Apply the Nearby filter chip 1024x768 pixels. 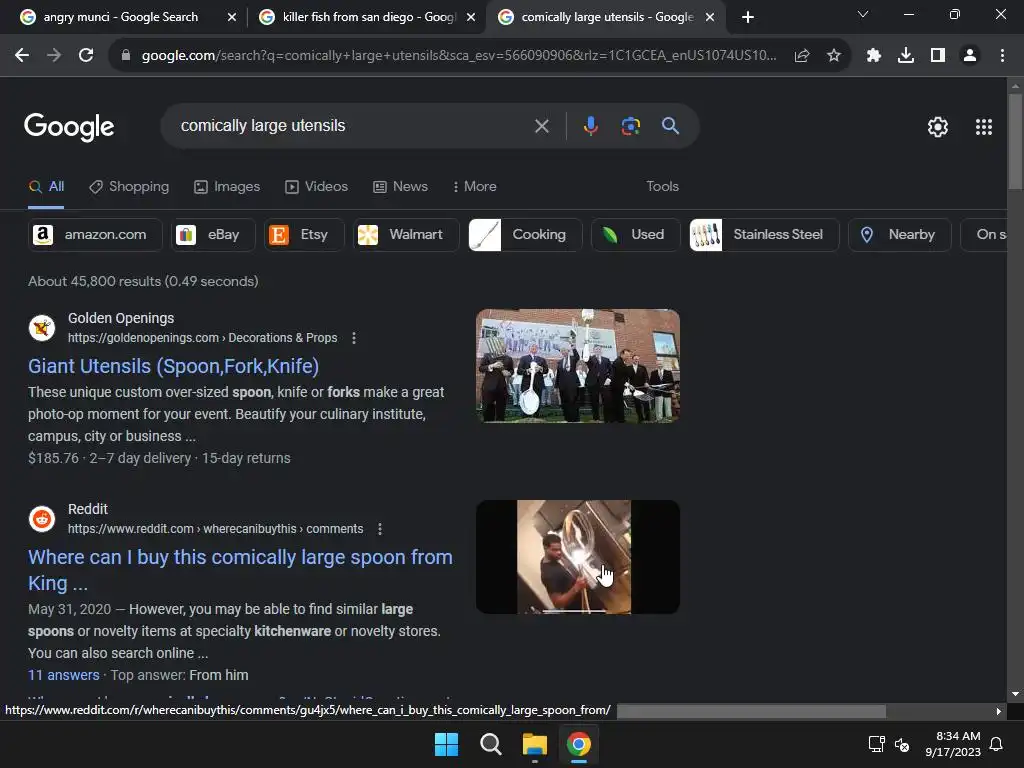tap(899, 234)
